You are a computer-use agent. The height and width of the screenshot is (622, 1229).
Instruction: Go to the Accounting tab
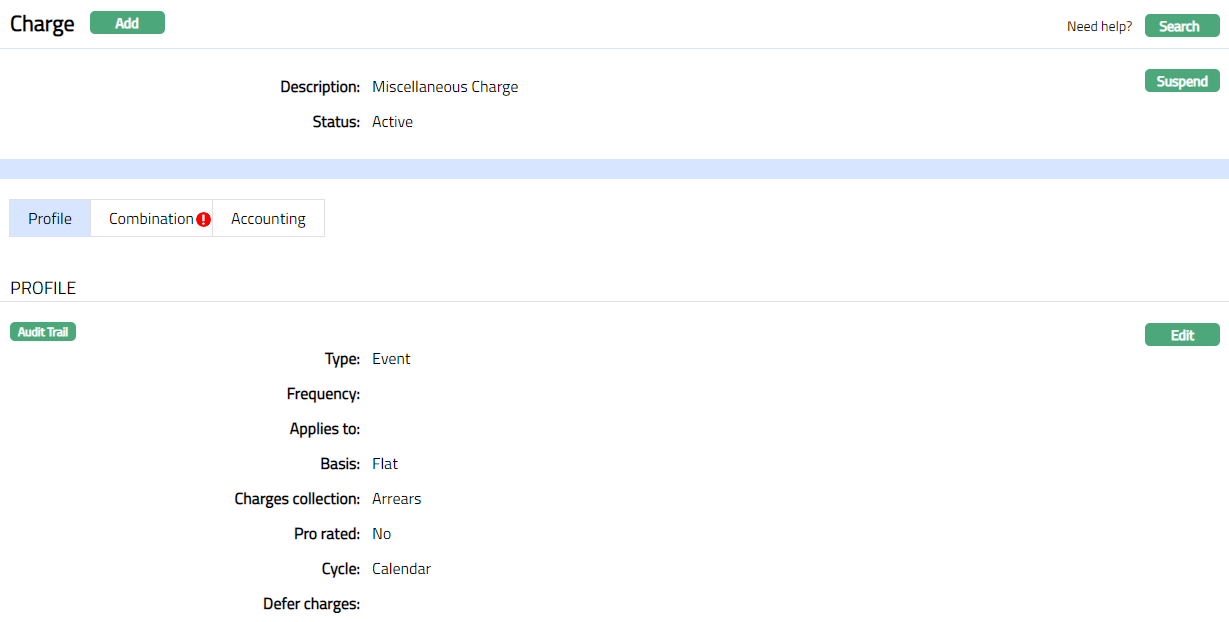pyautogui.click(x=268, y=218)
